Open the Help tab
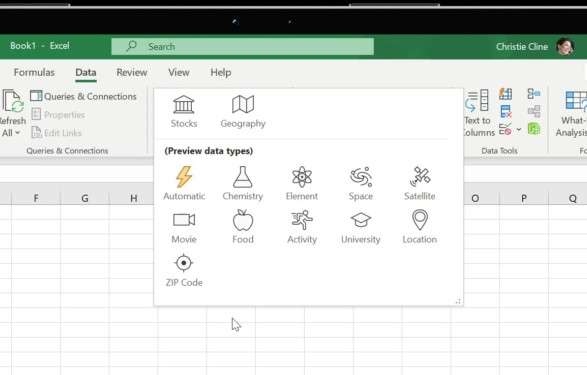This screenshot has width=587, height=375. [220, 72]
